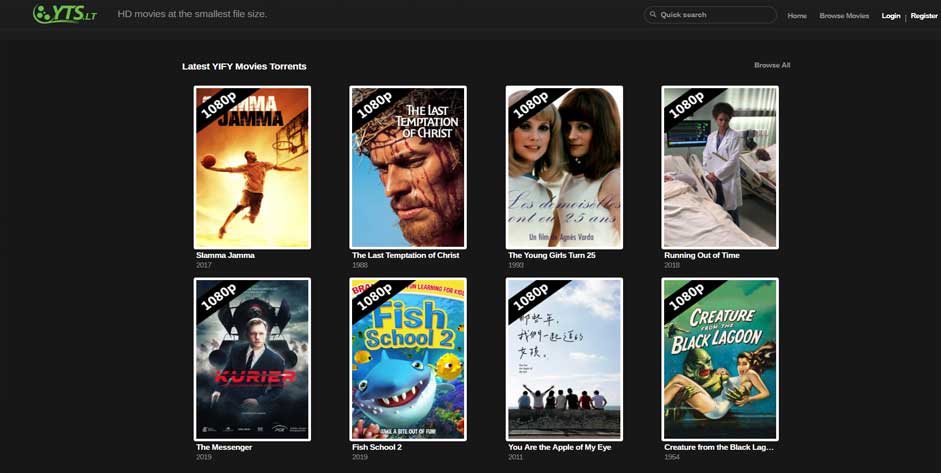Viewport: 941px width, 473px height.
Task: Open The Young Girls Turn 25 poster
Action: [x=564, y=167]
